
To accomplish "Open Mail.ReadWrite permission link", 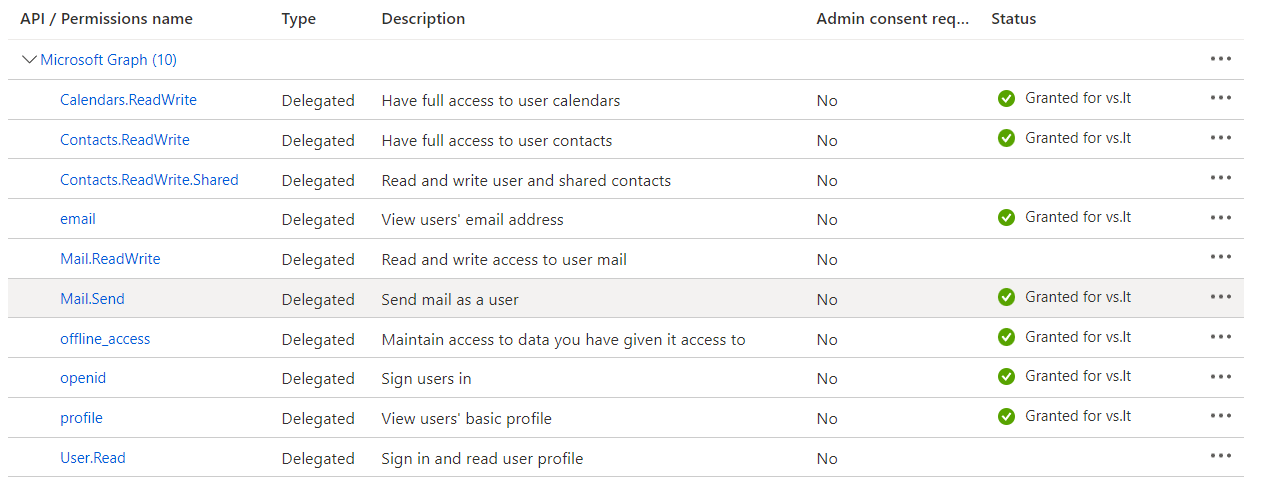I will pos(110,259).
